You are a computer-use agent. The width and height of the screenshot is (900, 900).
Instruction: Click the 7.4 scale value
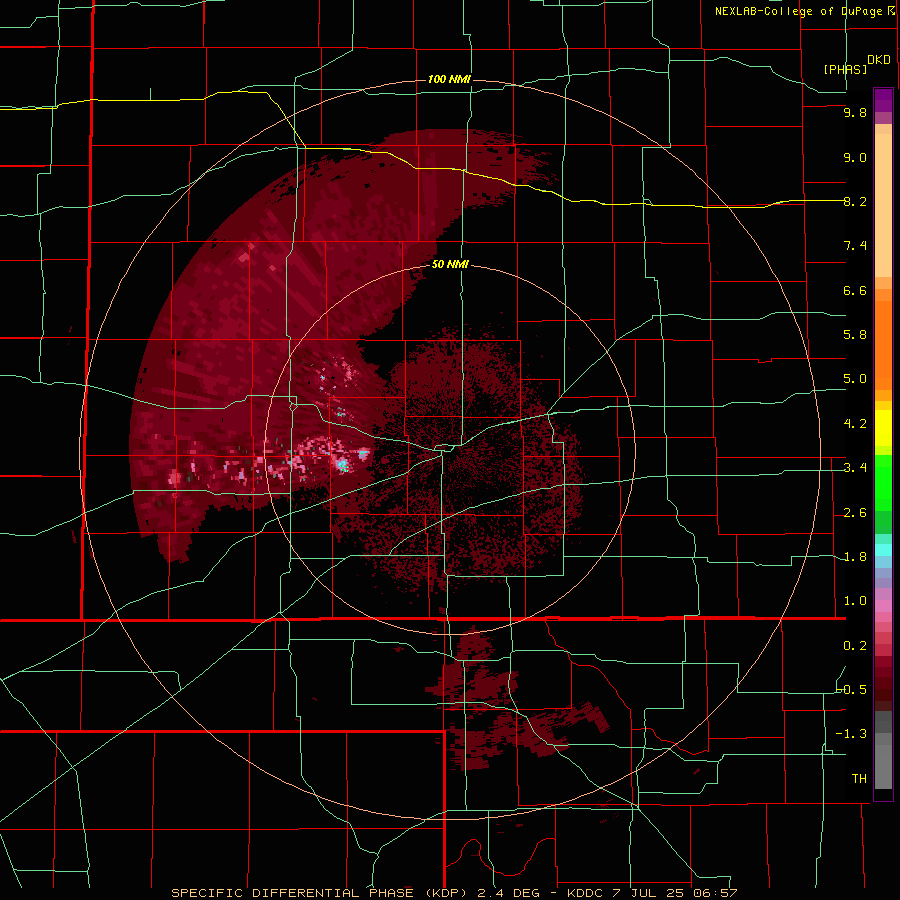pos(855,246)
